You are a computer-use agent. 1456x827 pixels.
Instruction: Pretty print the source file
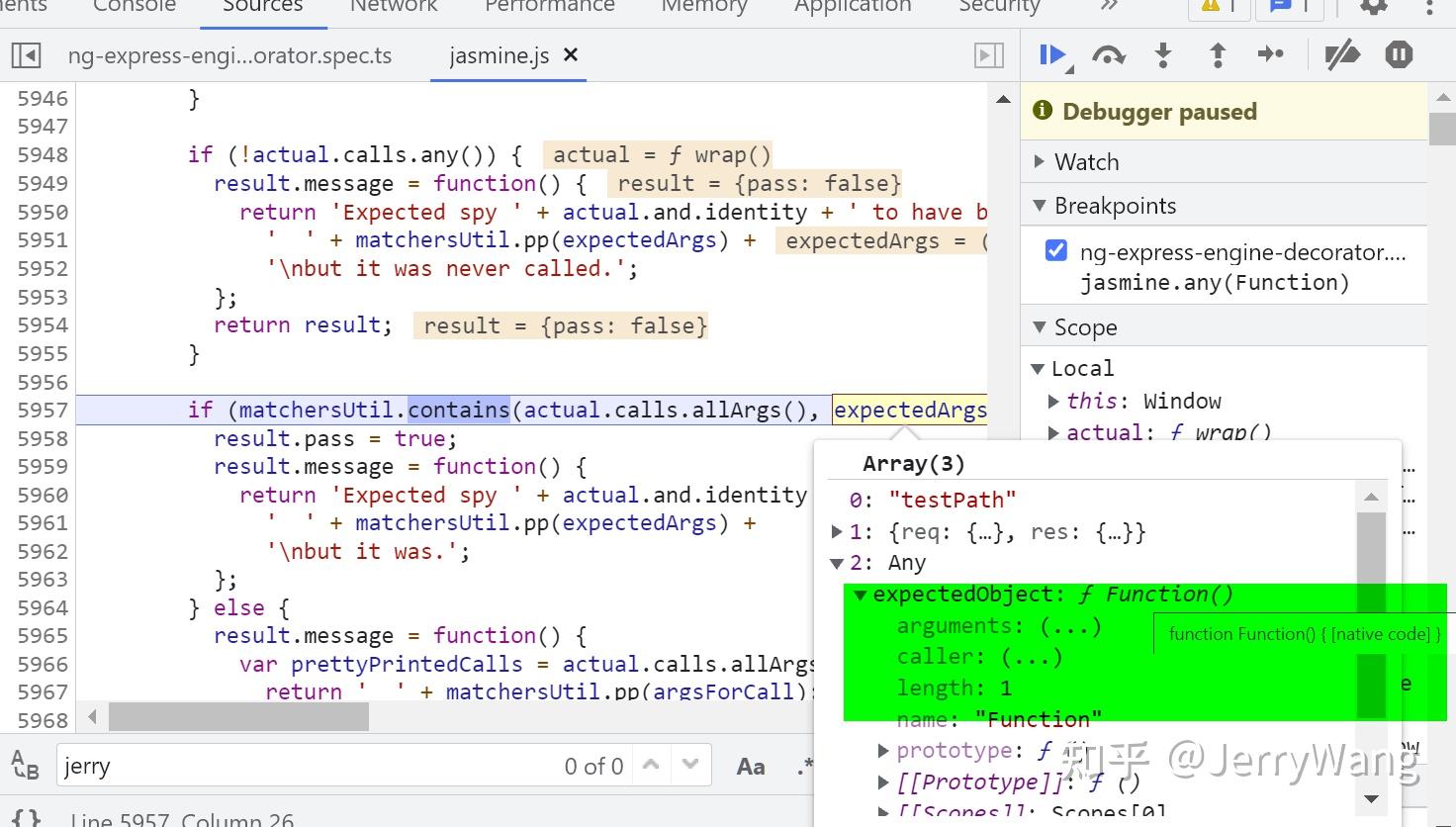click(x=27, y=819)
